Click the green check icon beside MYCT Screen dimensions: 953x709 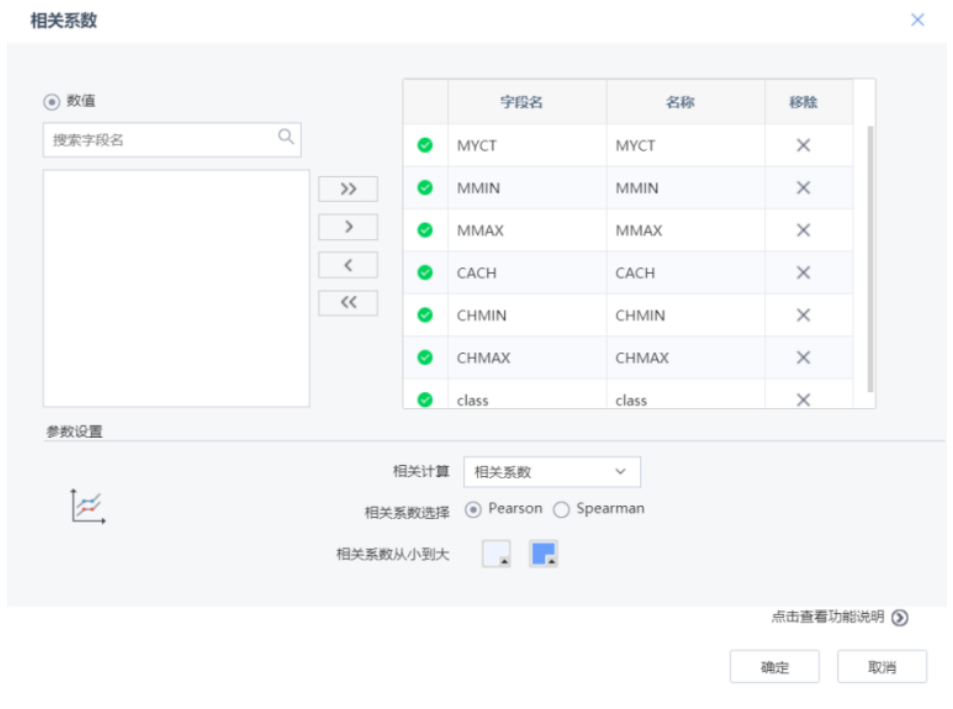(x=424, y=145)
